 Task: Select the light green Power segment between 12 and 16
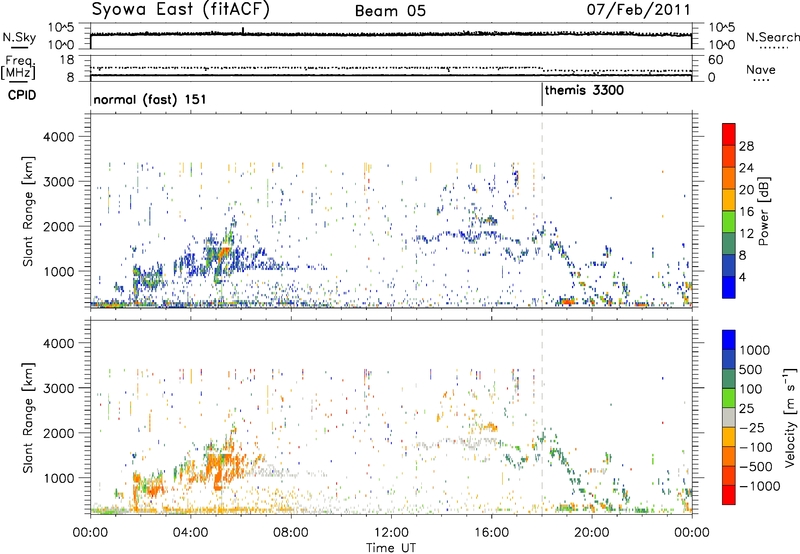729,222
